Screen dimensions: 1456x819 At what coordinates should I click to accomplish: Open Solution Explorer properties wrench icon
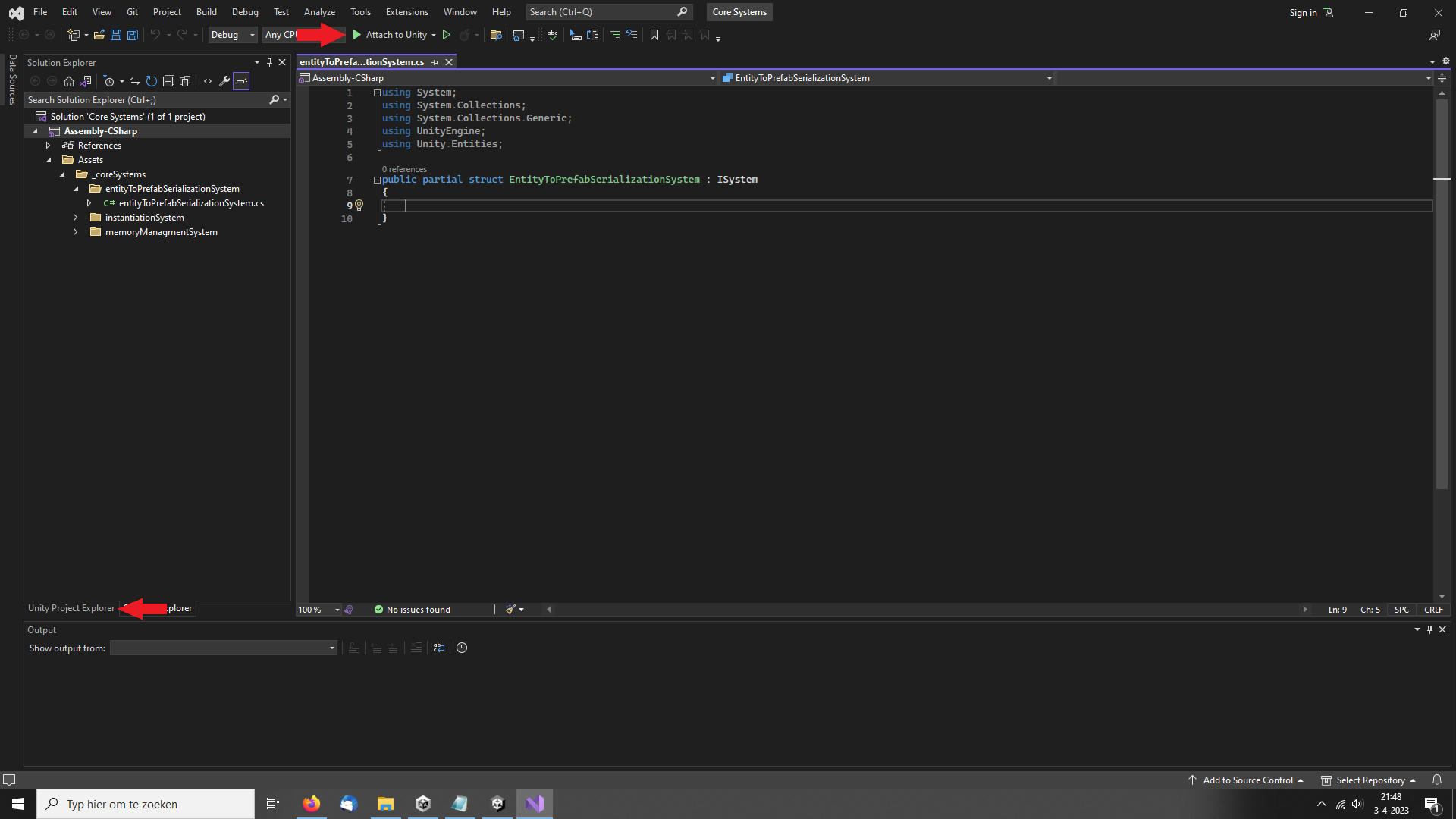pyautogui.click(x=224, y=81)
